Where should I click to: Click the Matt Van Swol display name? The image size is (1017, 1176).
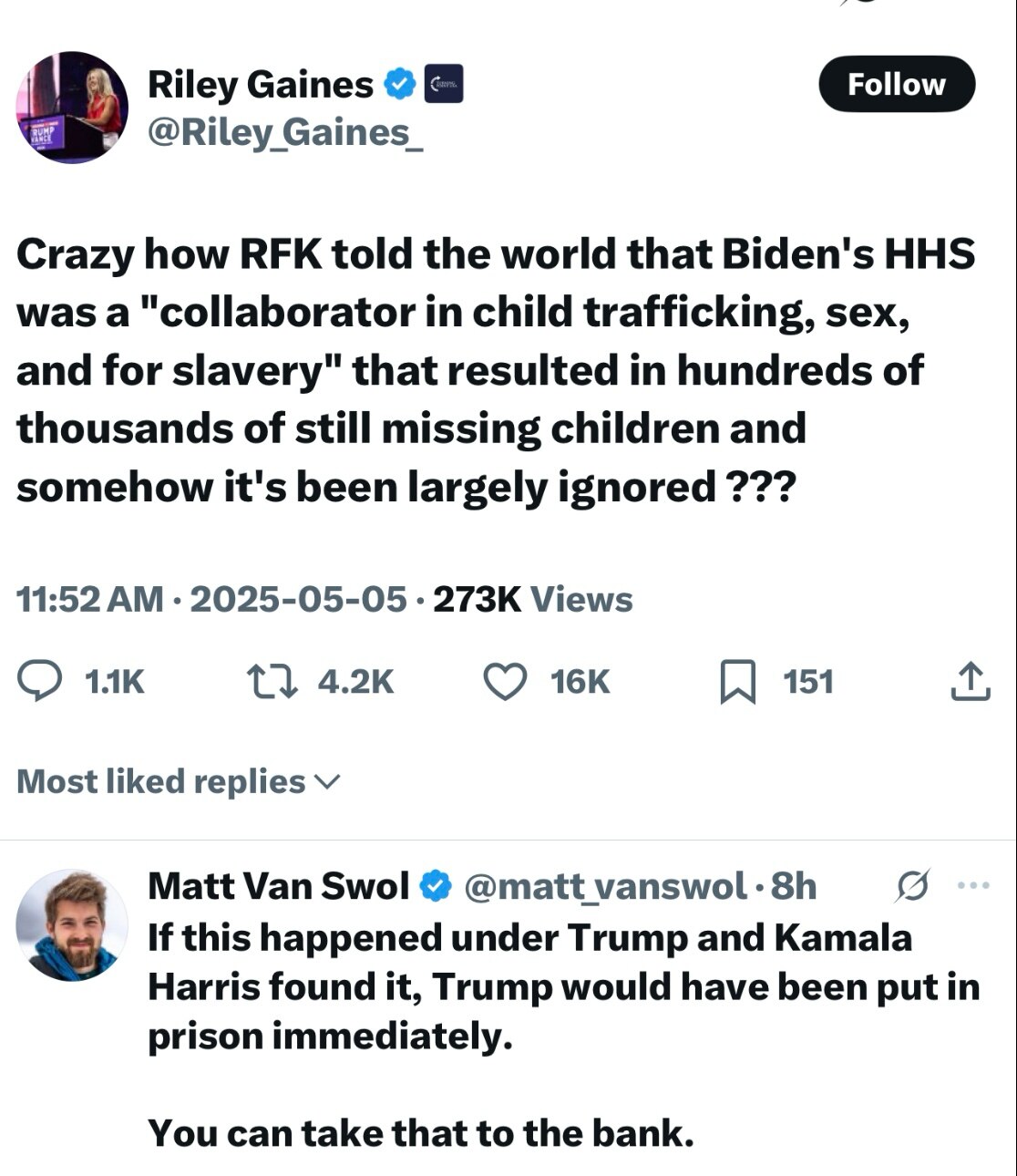tap(279, 885)
